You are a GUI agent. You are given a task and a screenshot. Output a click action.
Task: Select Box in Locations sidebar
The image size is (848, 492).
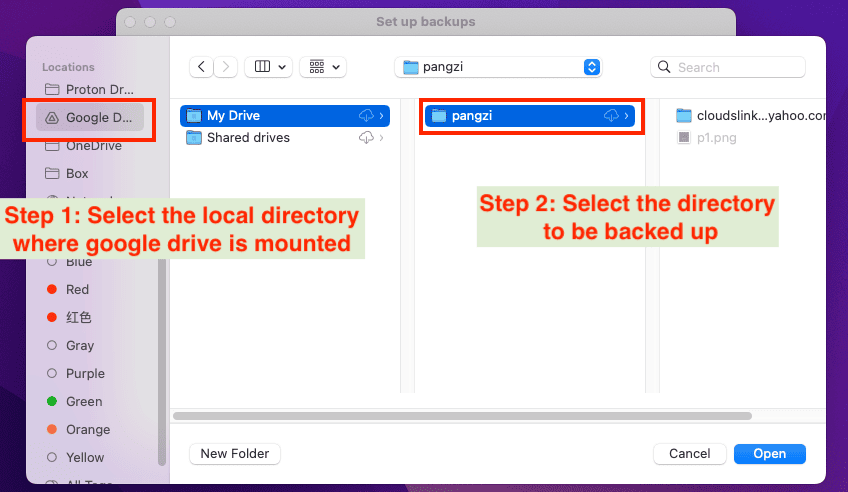pyautogui.click(x=90, y=174)
